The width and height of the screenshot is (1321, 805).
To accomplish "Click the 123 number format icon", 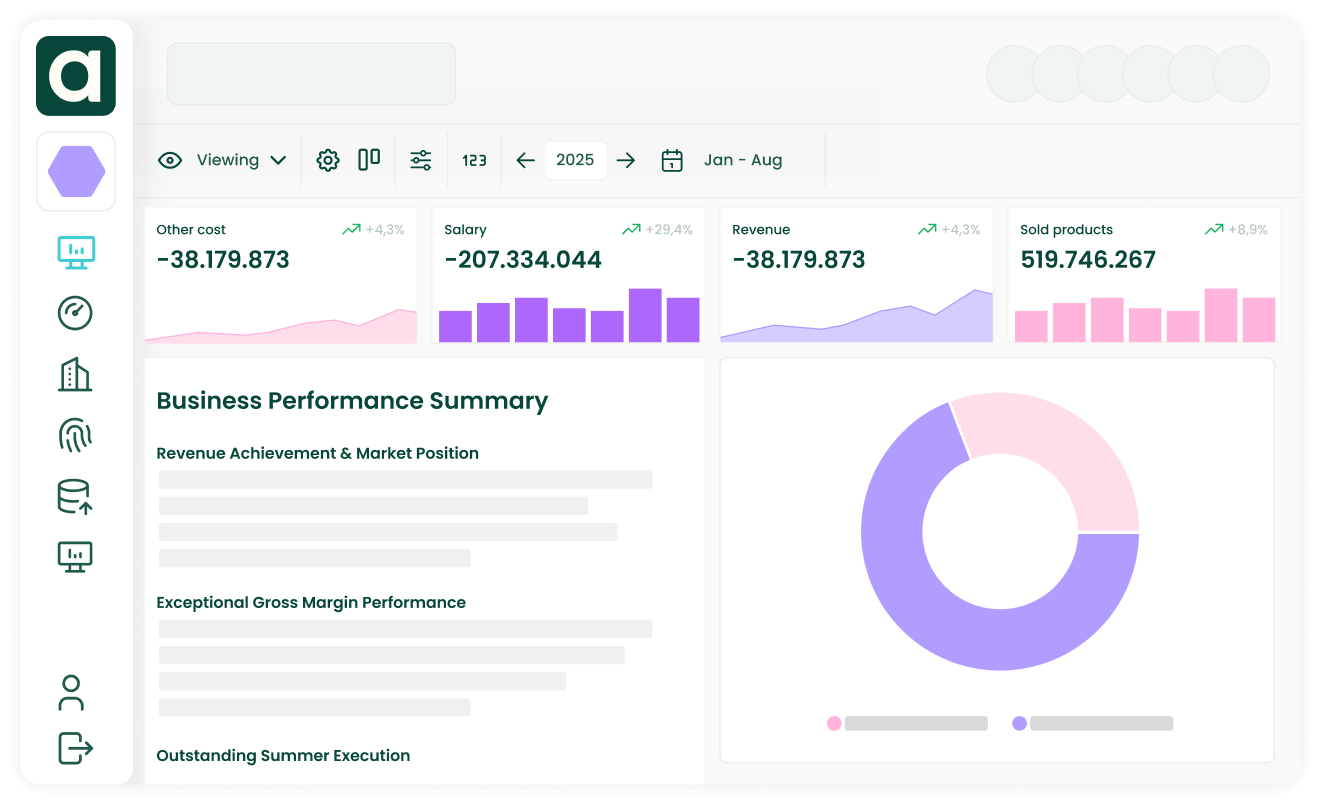I will coord(473,159).
